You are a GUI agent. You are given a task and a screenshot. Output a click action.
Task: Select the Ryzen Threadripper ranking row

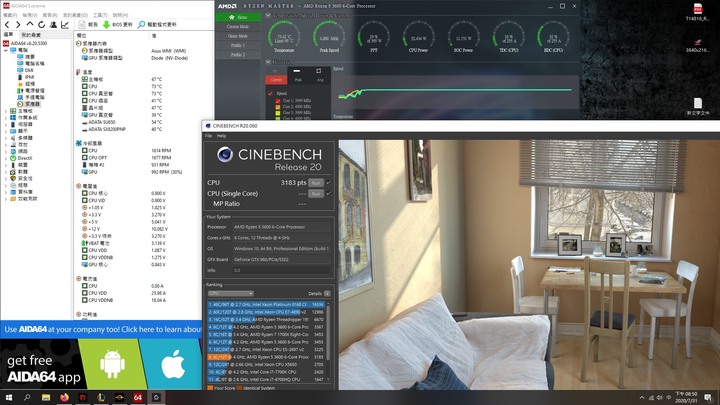pyautogui.click(x=266, y=319)
